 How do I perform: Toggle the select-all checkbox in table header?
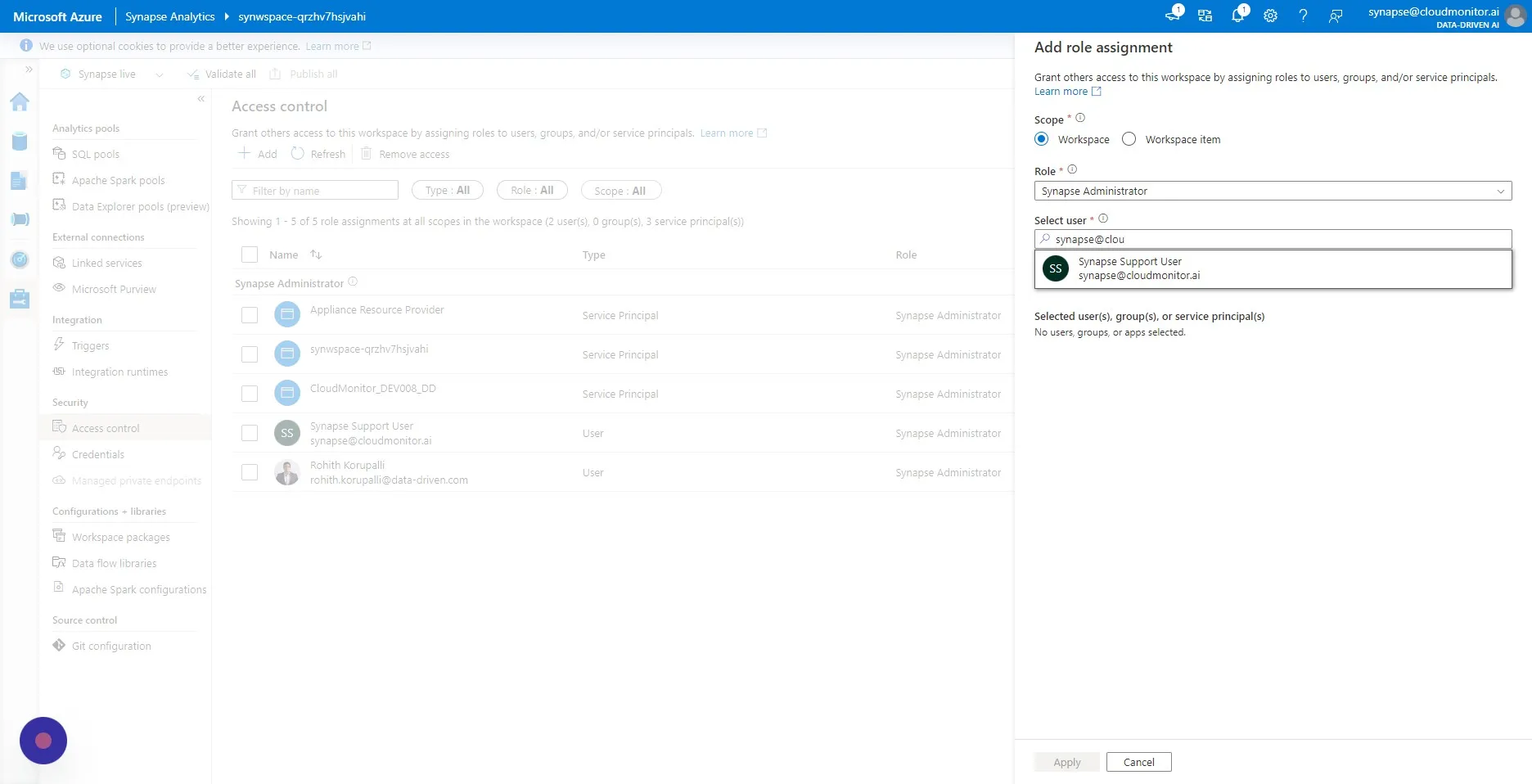(250, 255)
